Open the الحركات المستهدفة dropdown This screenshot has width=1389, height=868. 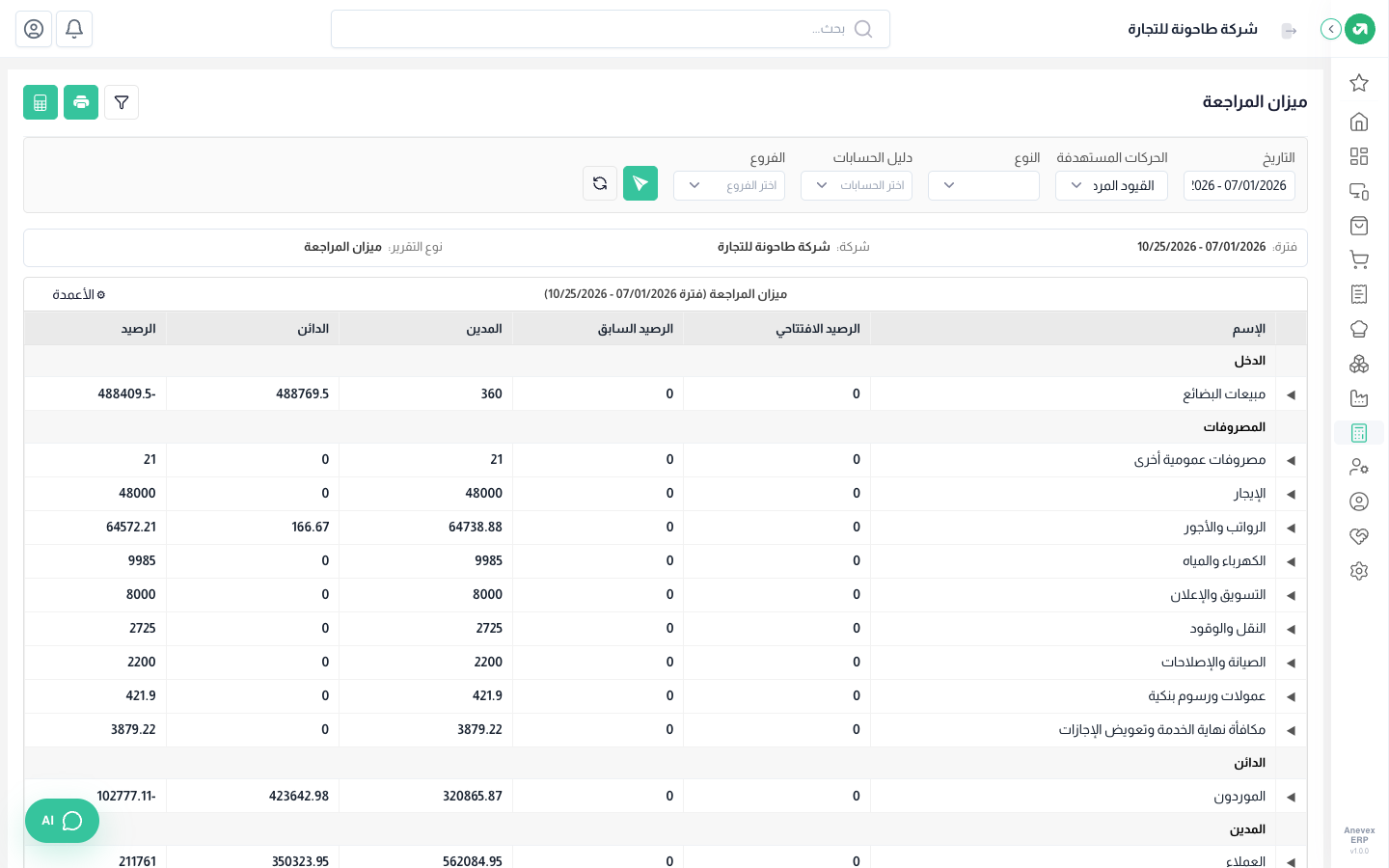click(x=1111, y=185)
